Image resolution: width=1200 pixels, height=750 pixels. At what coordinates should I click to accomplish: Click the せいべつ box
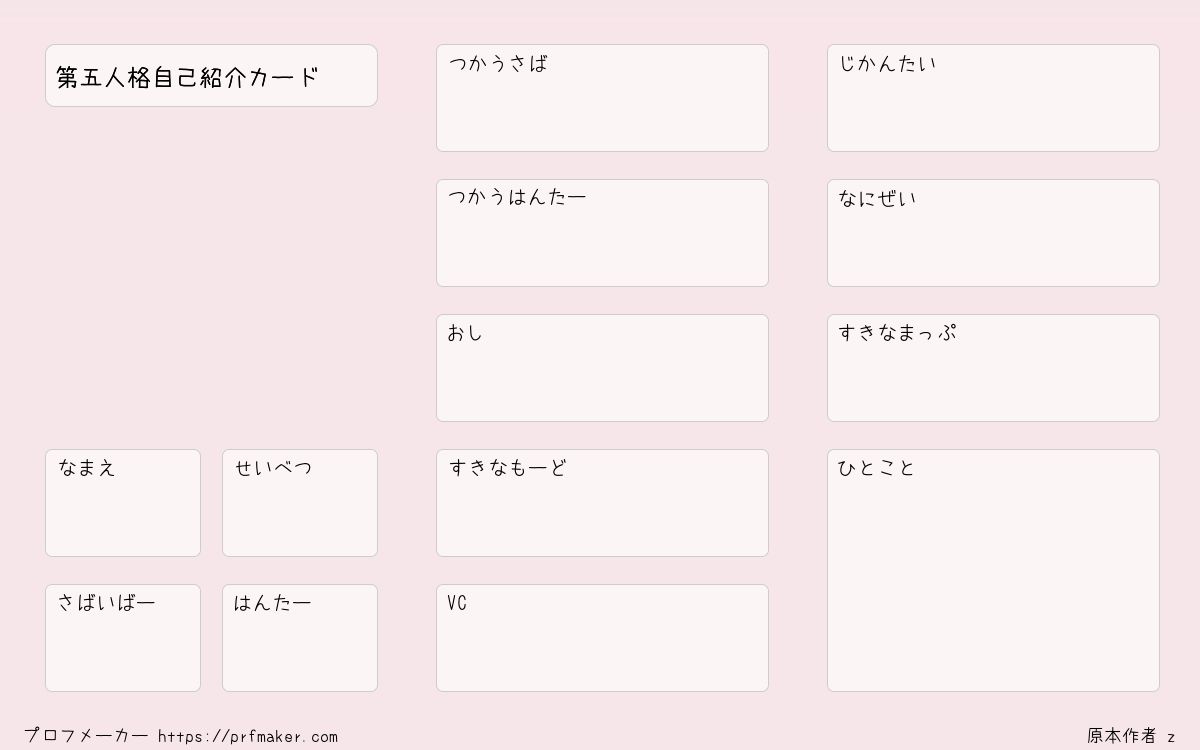[x=300, y=503]
